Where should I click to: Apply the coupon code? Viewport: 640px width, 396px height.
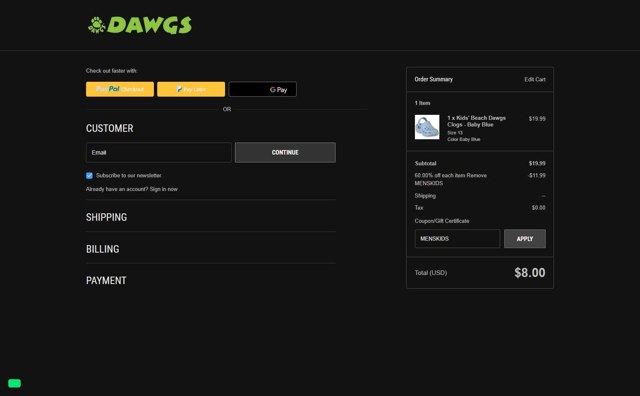[524, 238]
